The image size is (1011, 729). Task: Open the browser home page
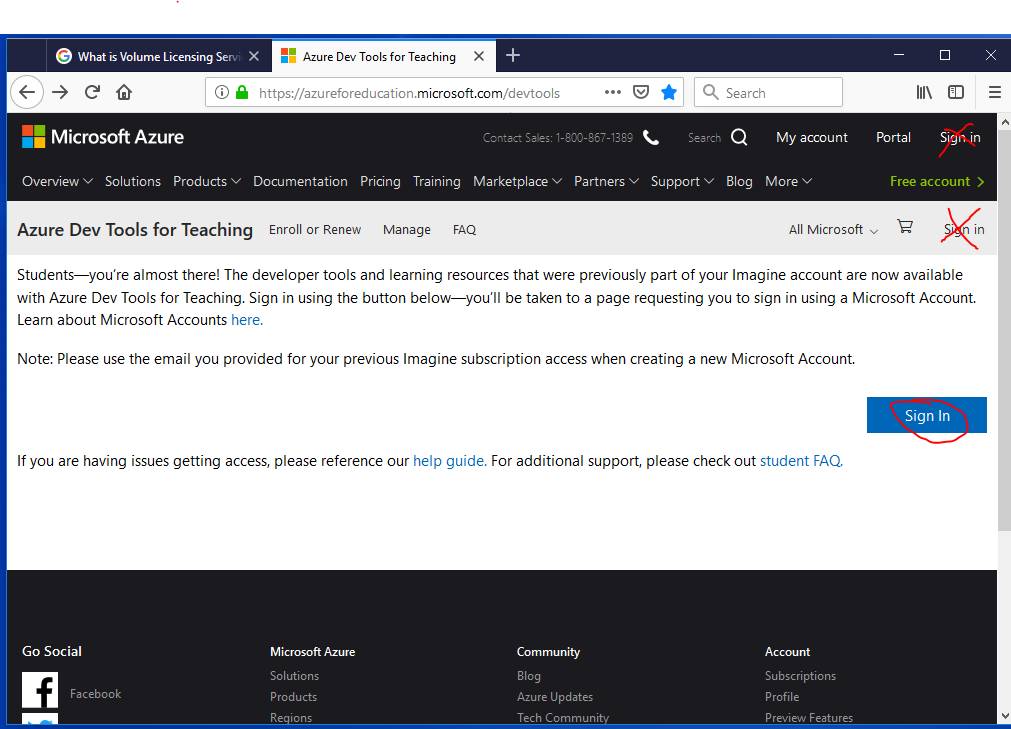pos(124,92)
